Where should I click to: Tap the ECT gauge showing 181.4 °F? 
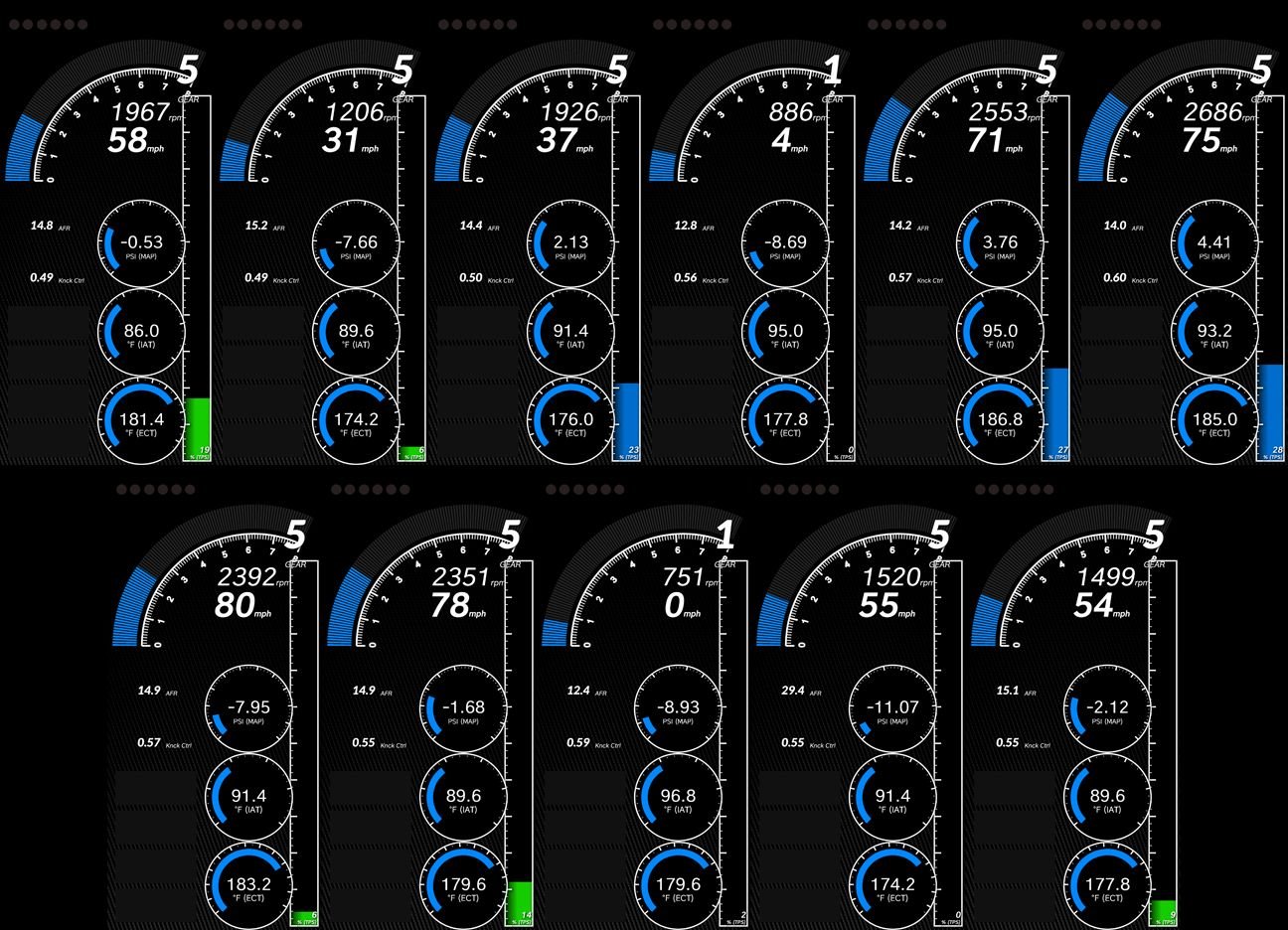[x=141, y=421]
